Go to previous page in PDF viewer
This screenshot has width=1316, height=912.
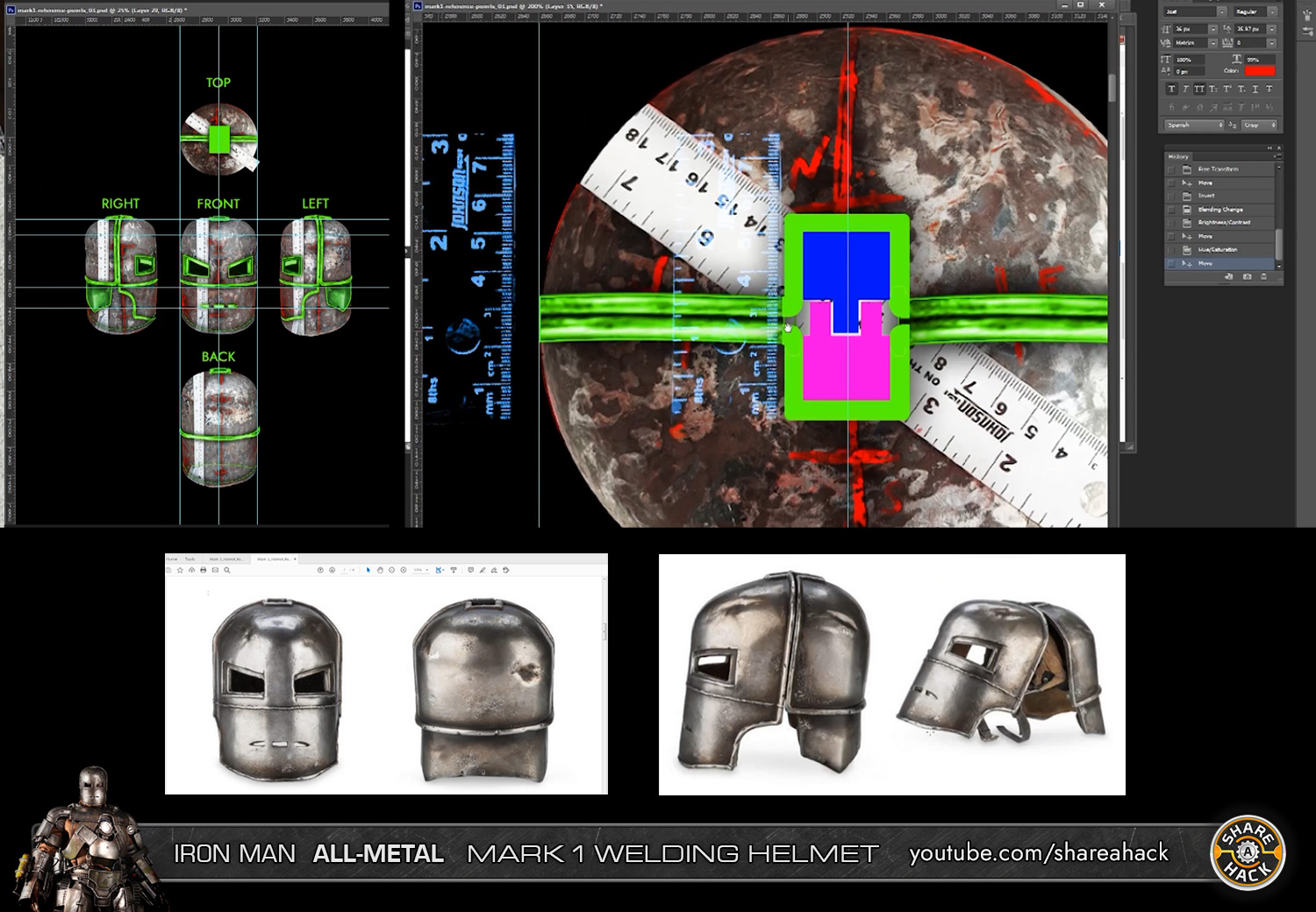(x=320, y=570)
